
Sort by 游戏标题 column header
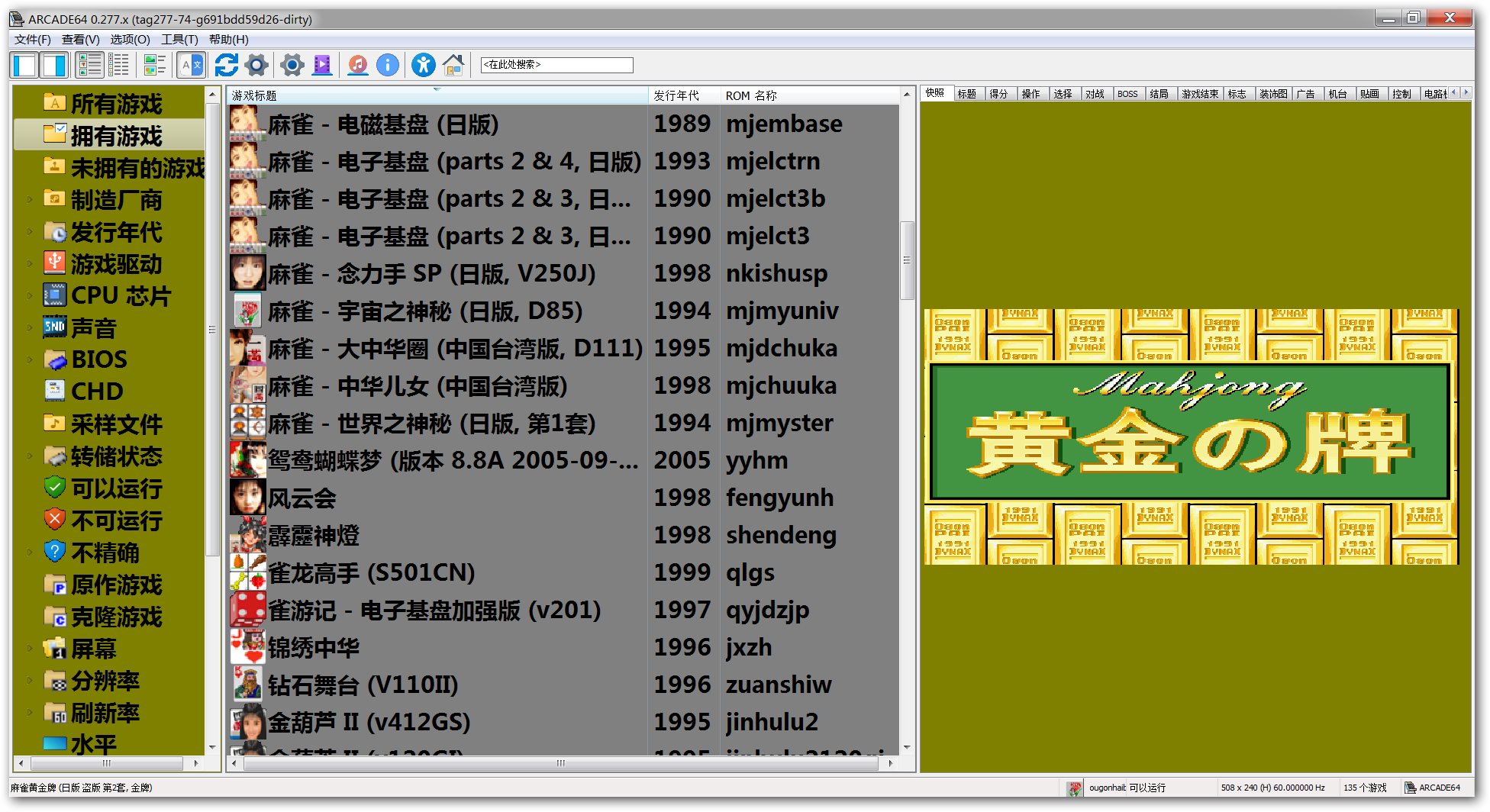(437, 95)
